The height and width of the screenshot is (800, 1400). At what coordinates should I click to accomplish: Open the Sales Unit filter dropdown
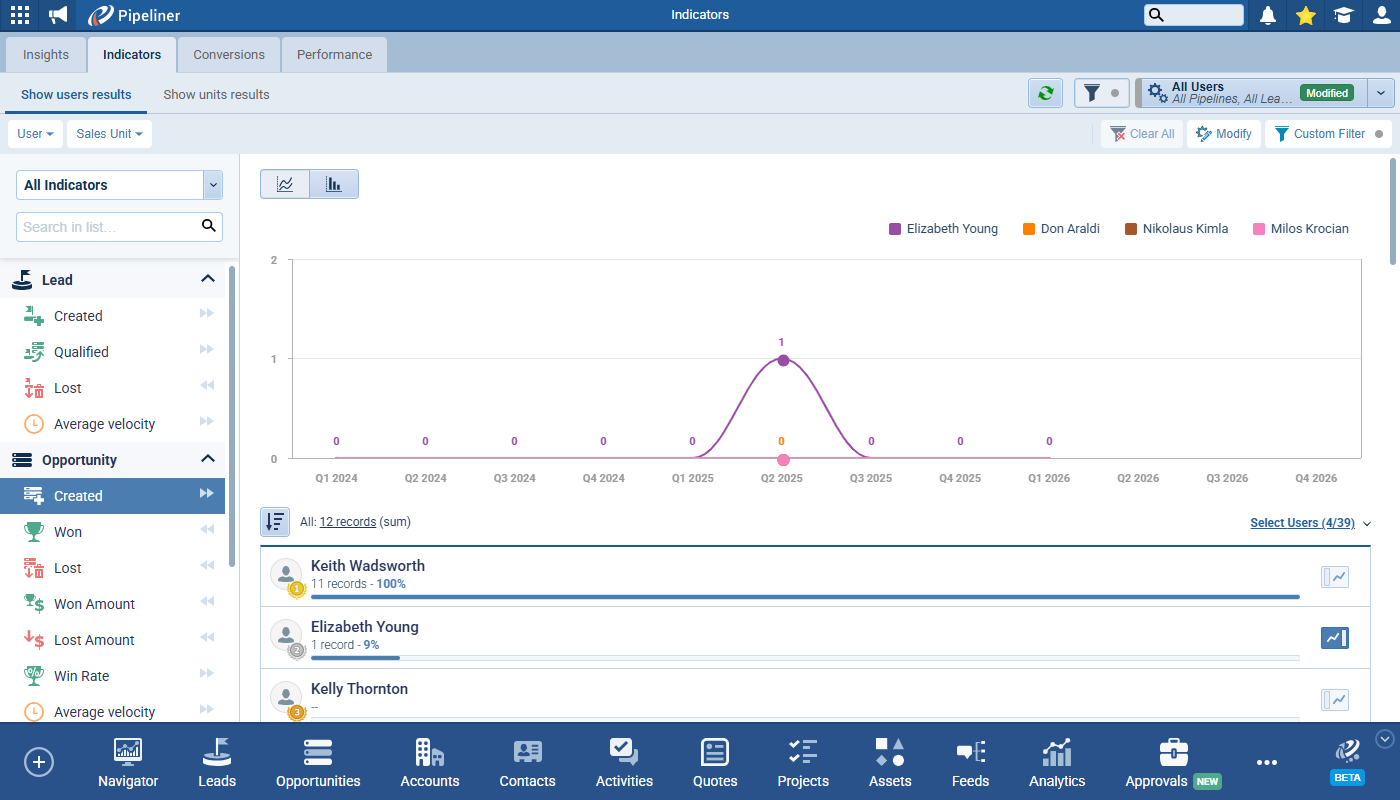pyautogui.click(x=109, y=134)
